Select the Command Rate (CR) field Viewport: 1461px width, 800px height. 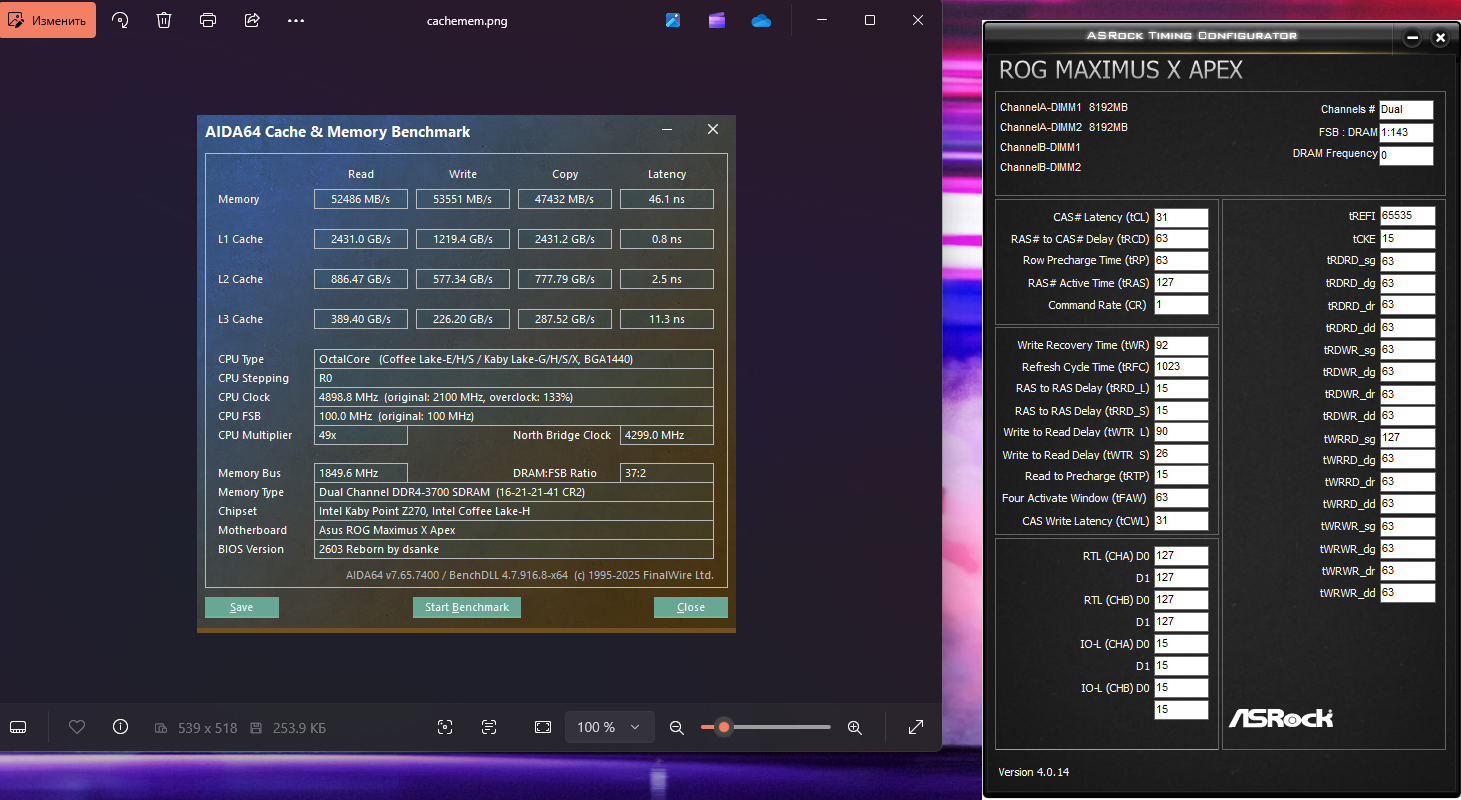pyautogui.click(x=1181, y=305)
